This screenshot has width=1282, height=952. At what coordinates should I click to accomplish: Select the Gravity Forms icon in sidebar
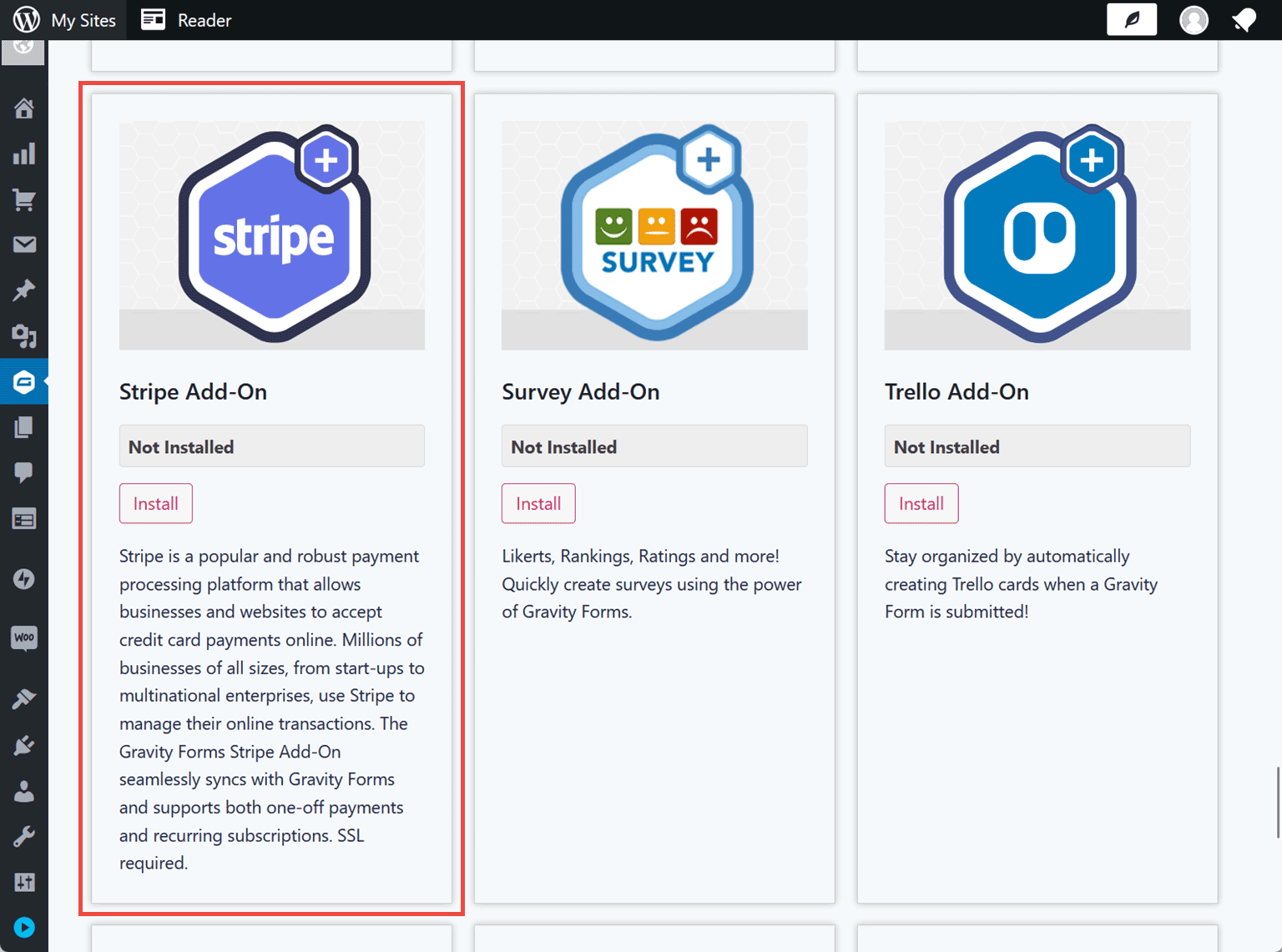[24, 382]
